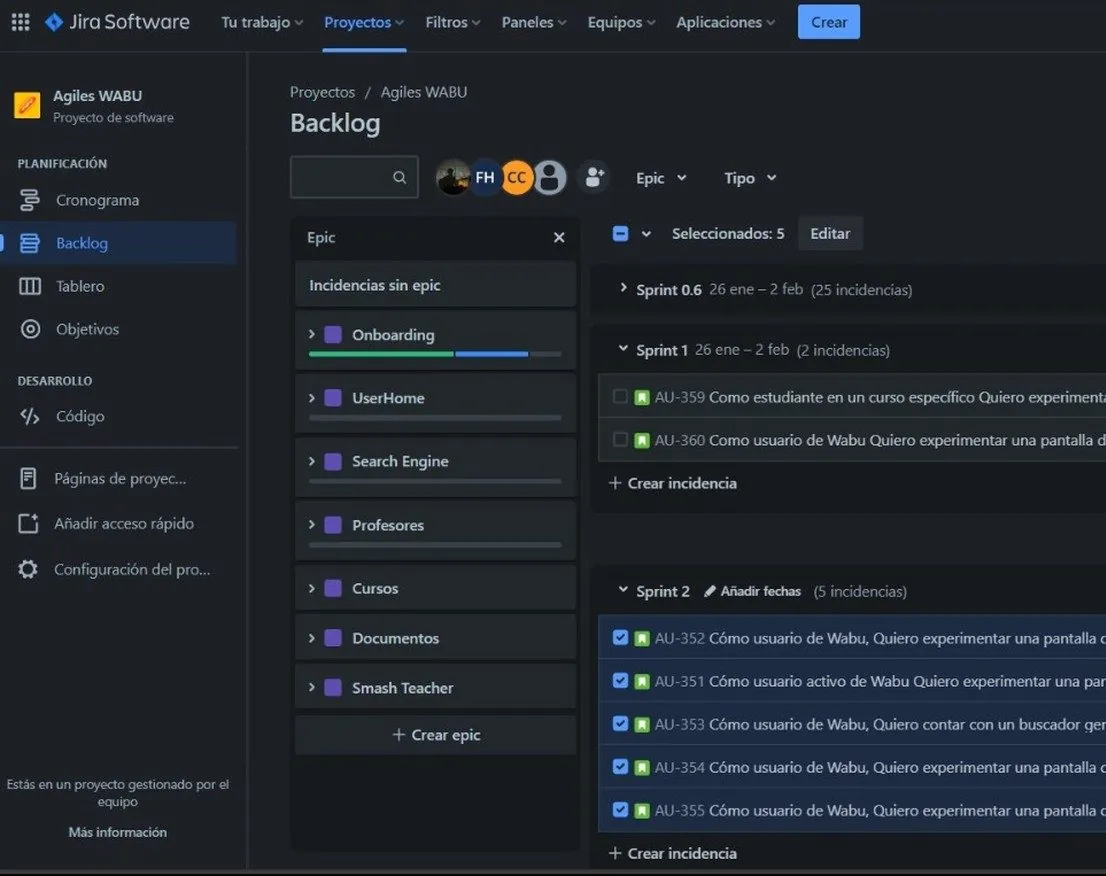Click Crear incidencia under Sprint 1
Image resolution: width=1106 pixels, height=876 pixels.
pyautogui.click(x=673, y=483)
